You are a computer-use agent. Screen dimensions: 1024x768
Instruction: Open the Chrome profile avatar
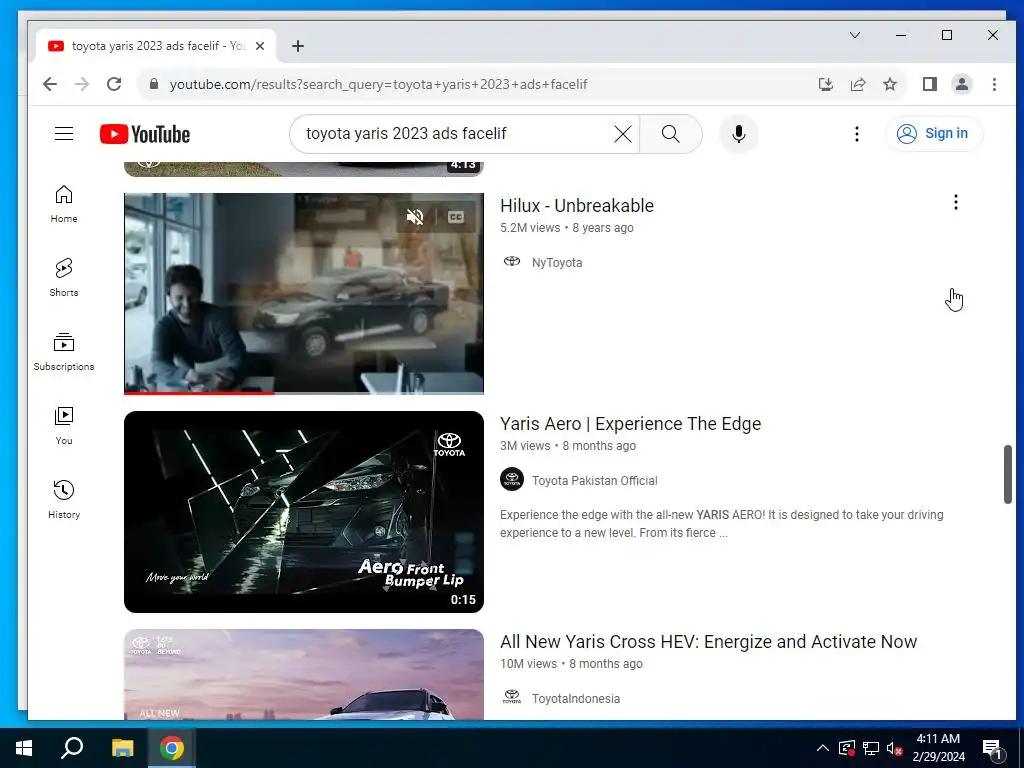pos(962,84)
